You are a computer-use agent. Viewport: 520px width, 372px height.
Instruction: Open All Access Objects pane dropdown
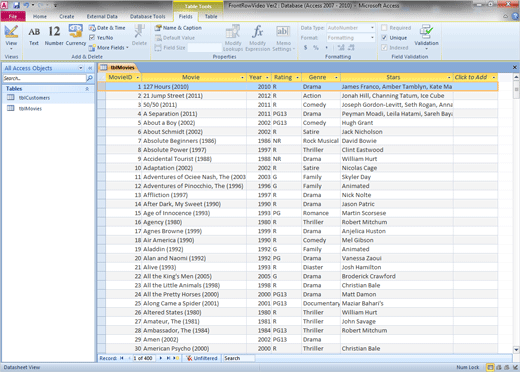[81, 68]
